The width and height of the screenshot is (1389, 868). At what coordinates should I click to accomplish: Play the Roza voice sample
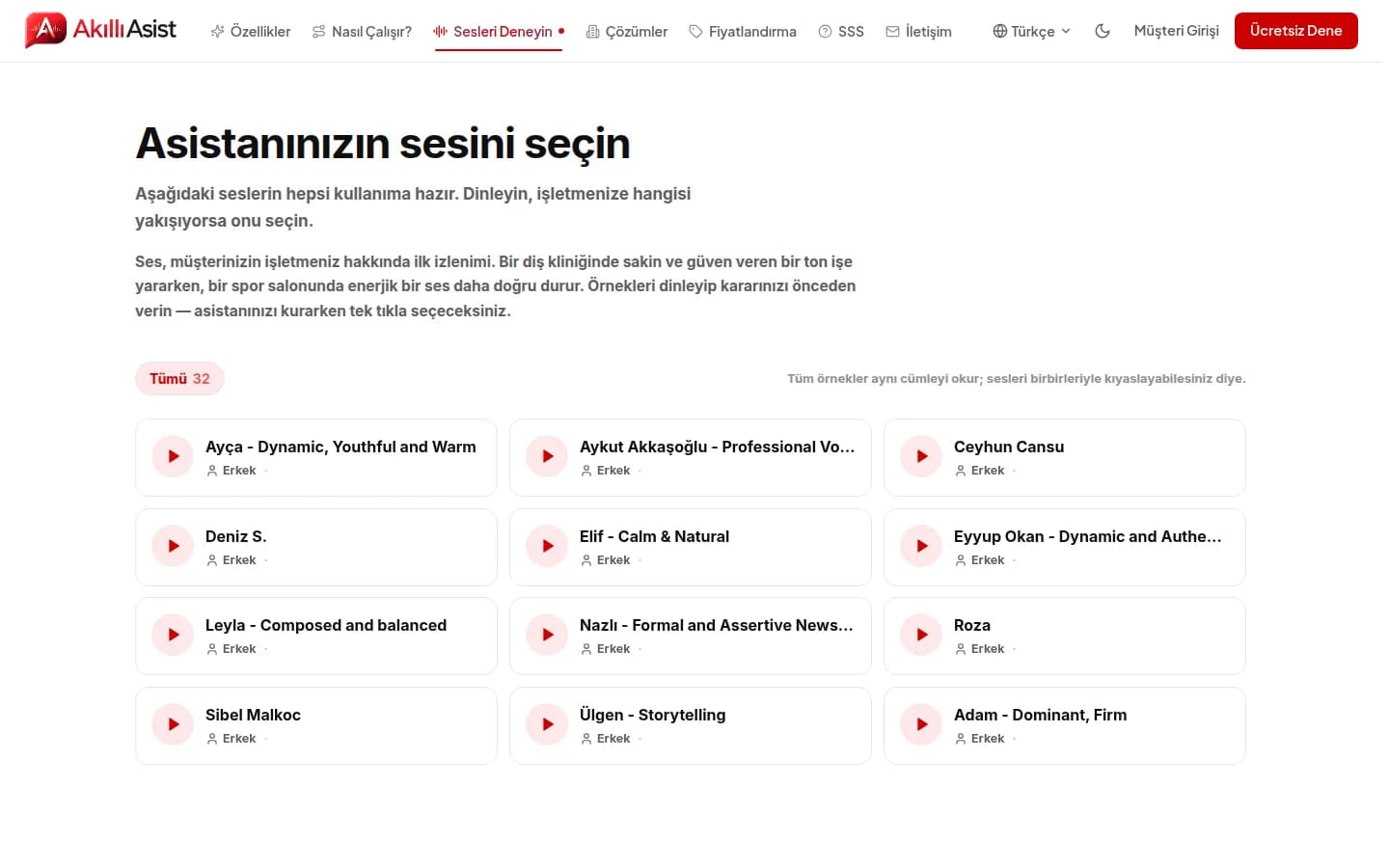pyautogui.click(x=922, y=635)
